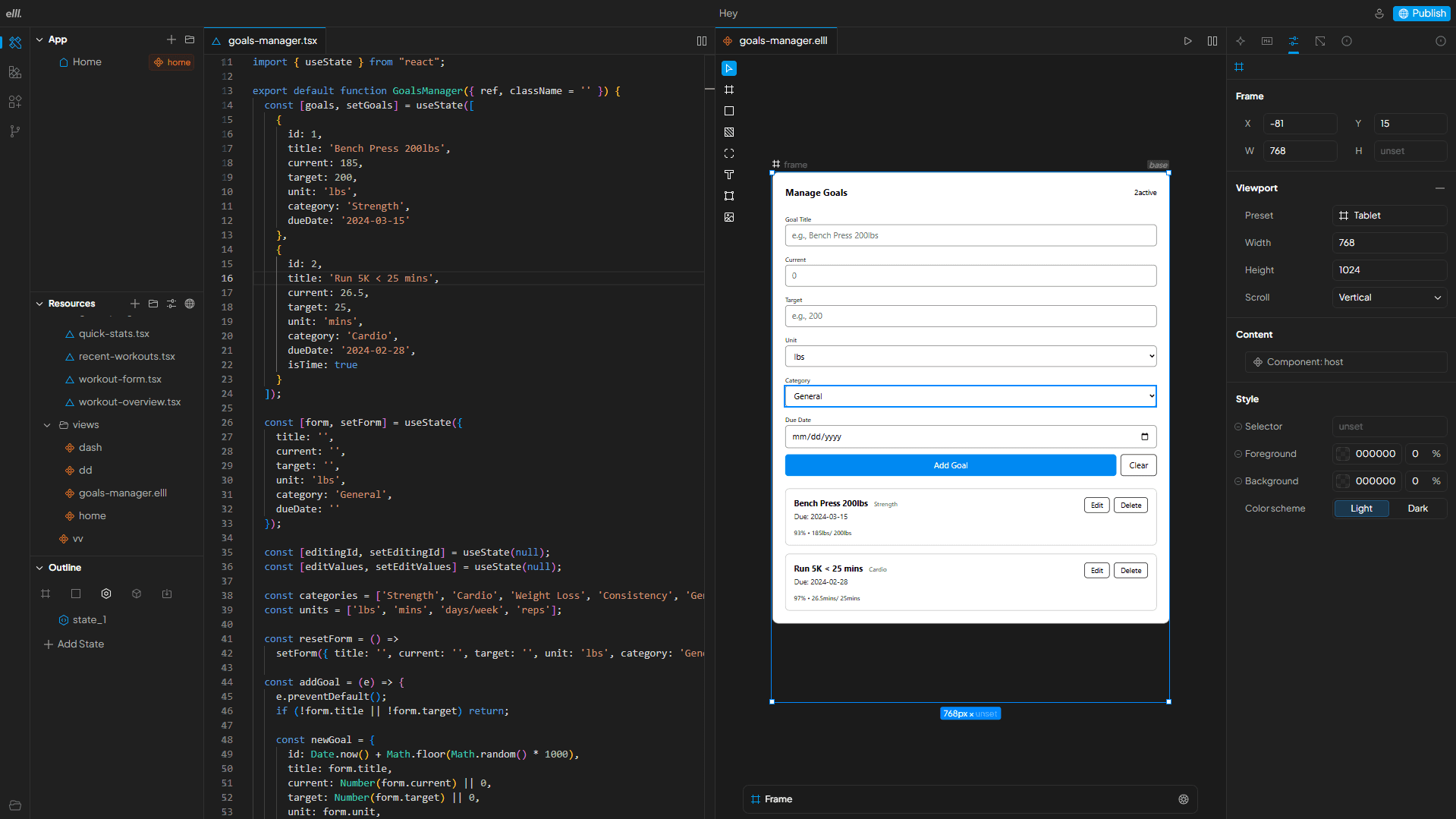Select the pointer tool in canvas toolbar
This screenshot has width=1456, height=819.
coord(729,68)
